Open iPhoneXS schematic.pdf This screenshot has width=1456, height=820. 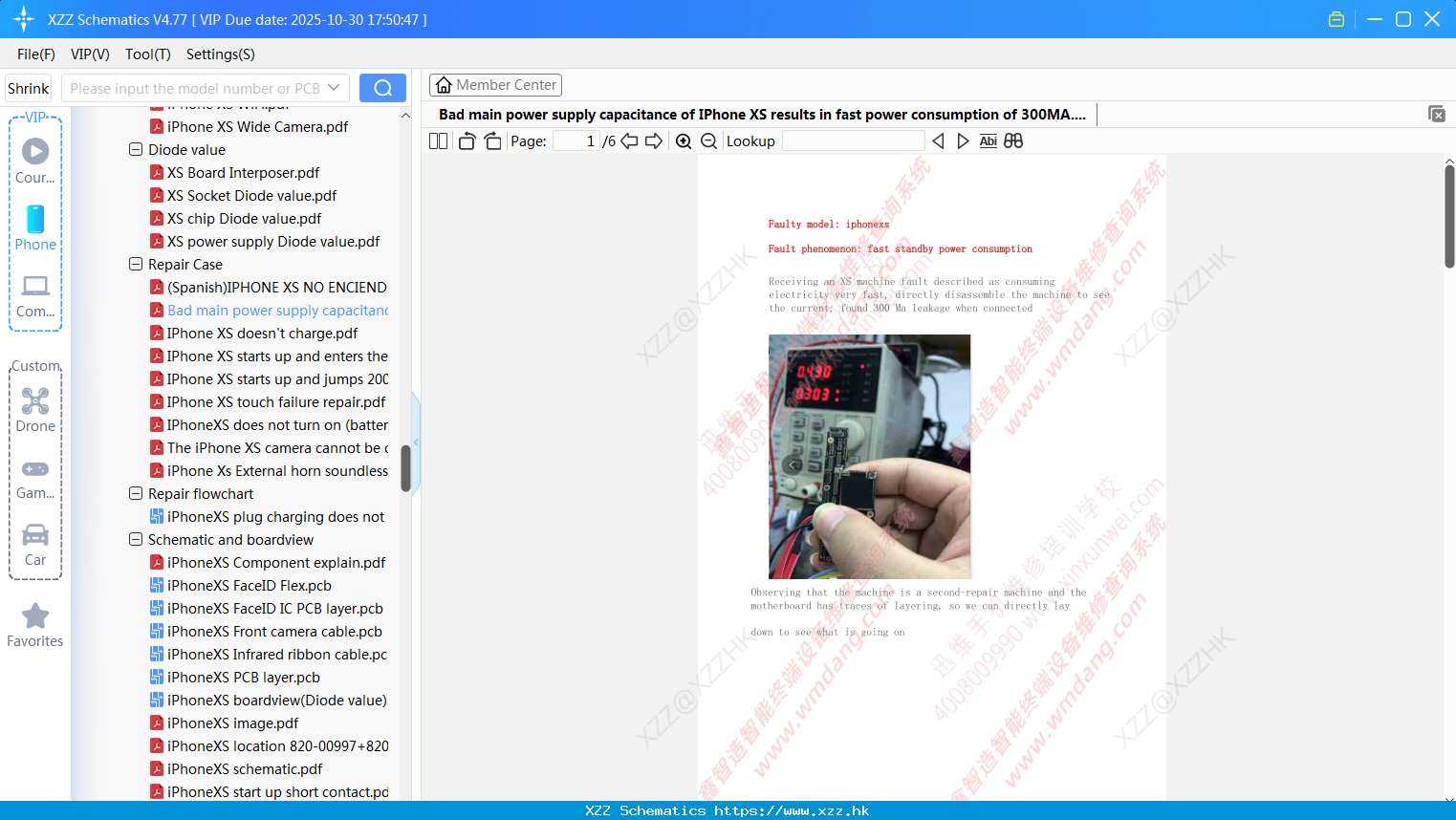[x=237, y=769]
